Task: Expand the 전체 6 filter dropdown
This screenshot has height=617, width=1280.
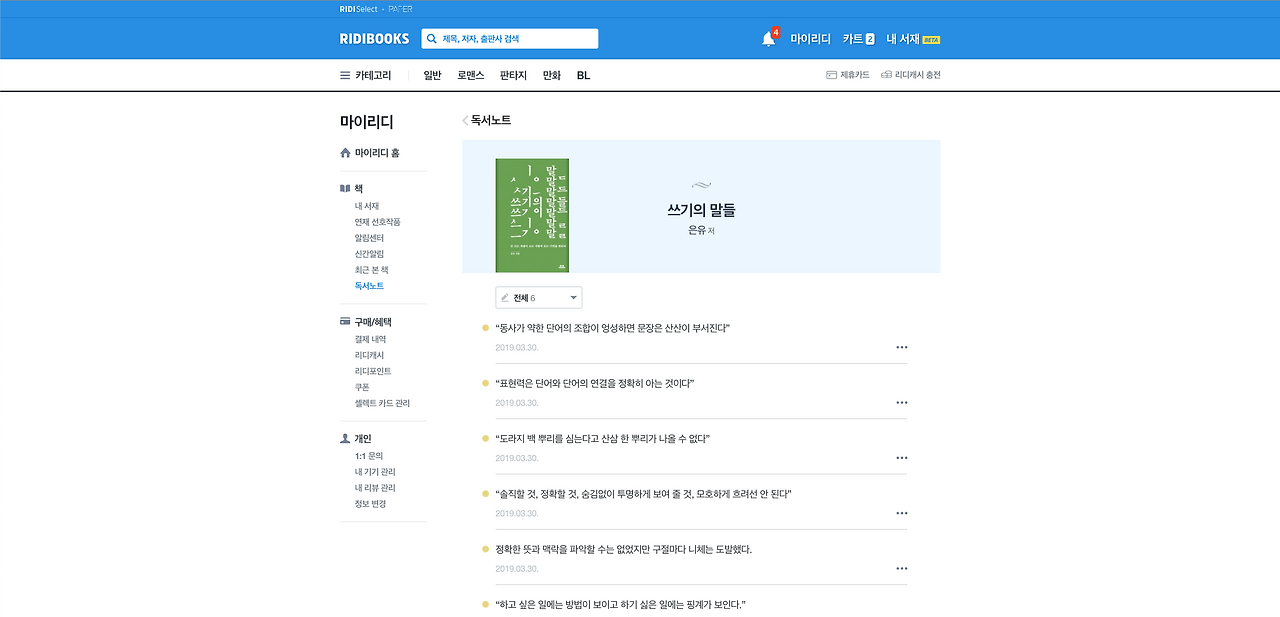Action: point(538,298)
